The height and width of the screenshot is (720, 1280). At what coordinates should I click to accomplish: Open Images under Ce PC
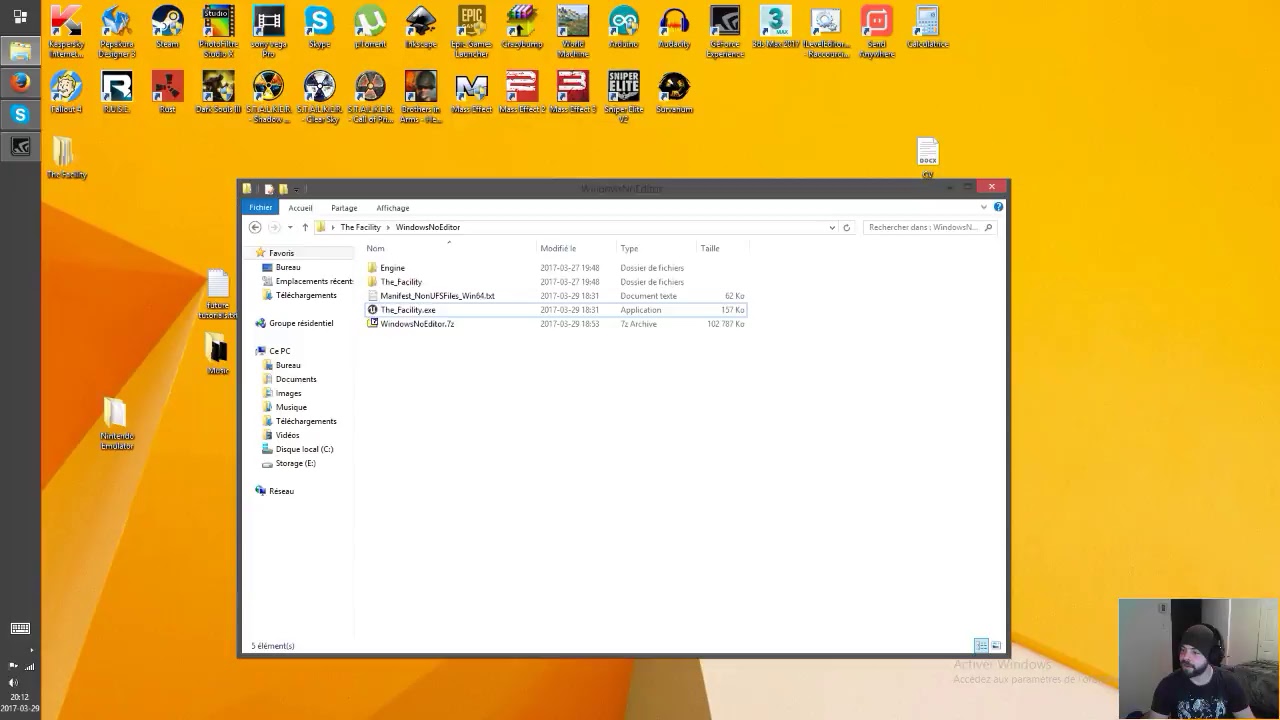pos(288,393)
